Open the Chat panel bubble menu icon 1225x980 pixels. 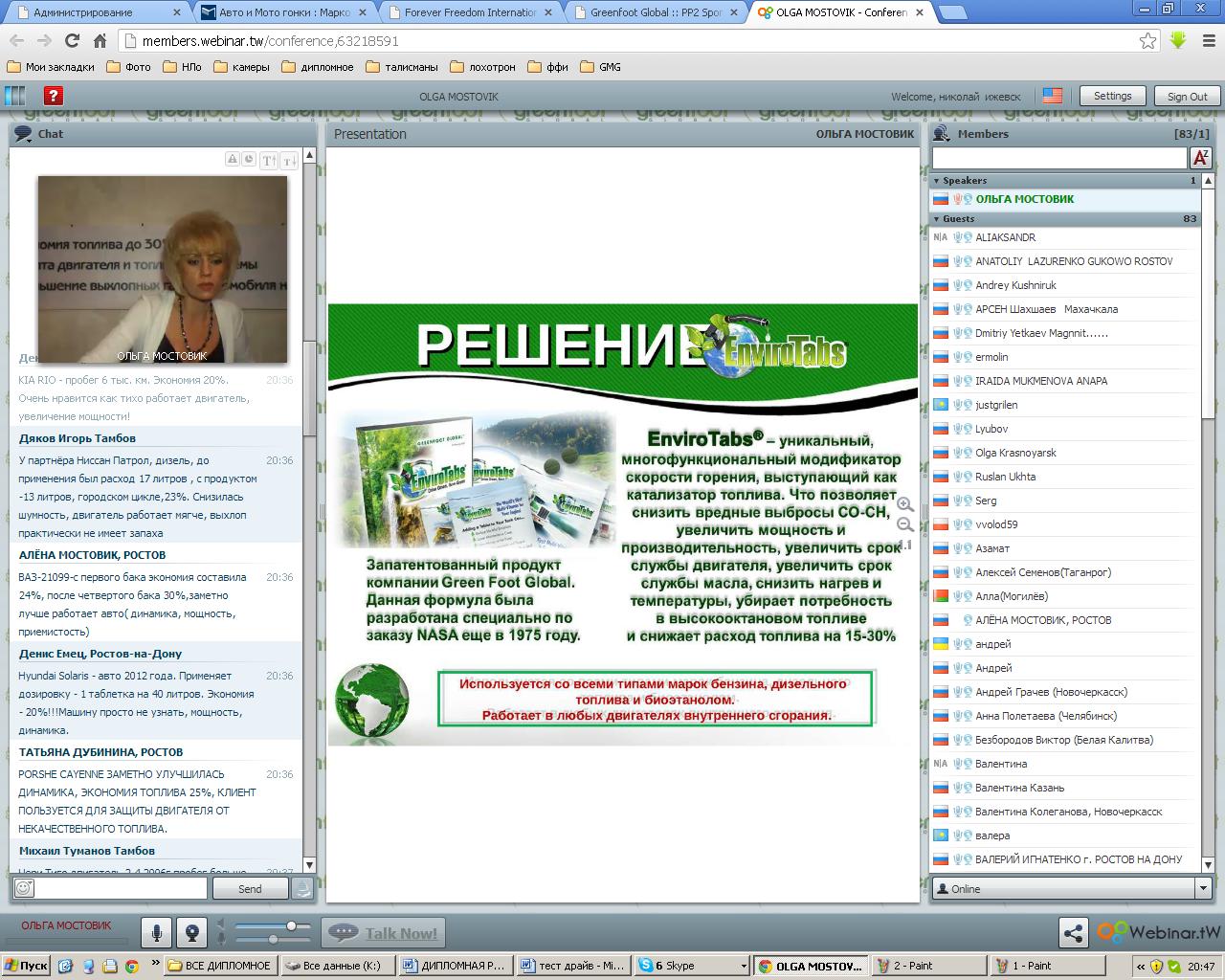point(23,134)
